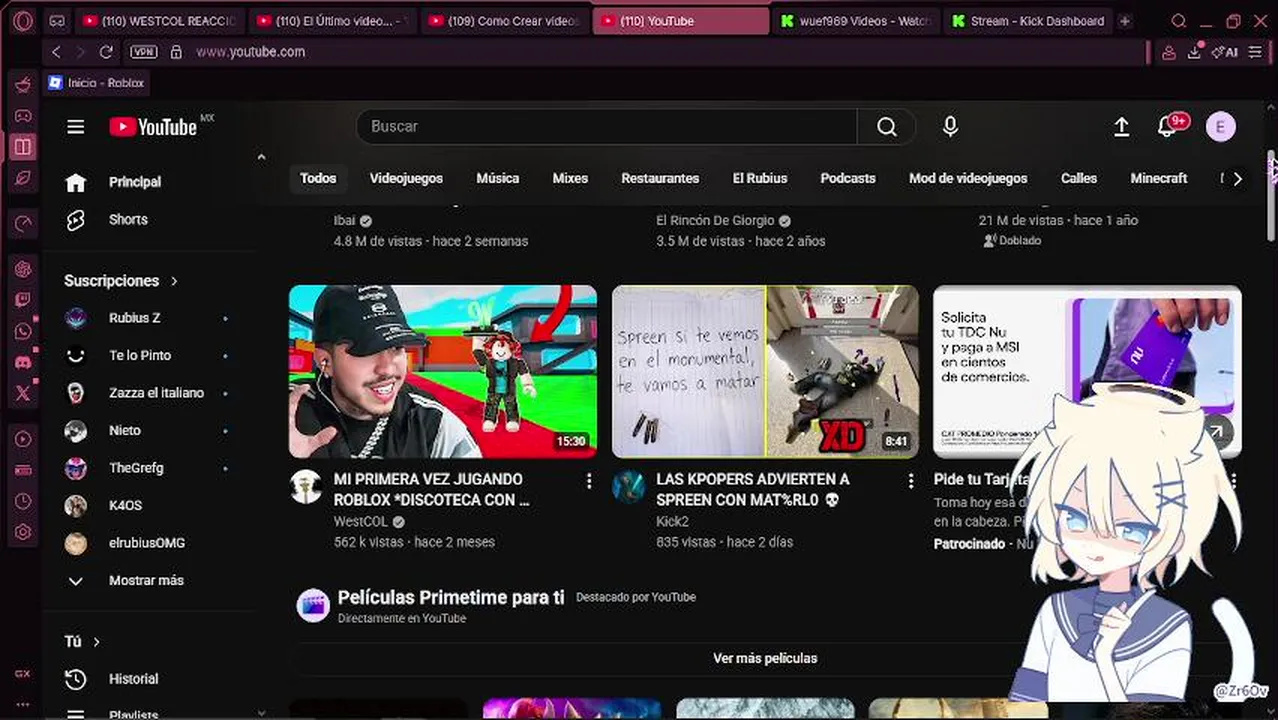Image resolution: width=1278 pixels, height=720 pixels.
Task: Open YouTube notifications bell
Action: pos(1166,126)
